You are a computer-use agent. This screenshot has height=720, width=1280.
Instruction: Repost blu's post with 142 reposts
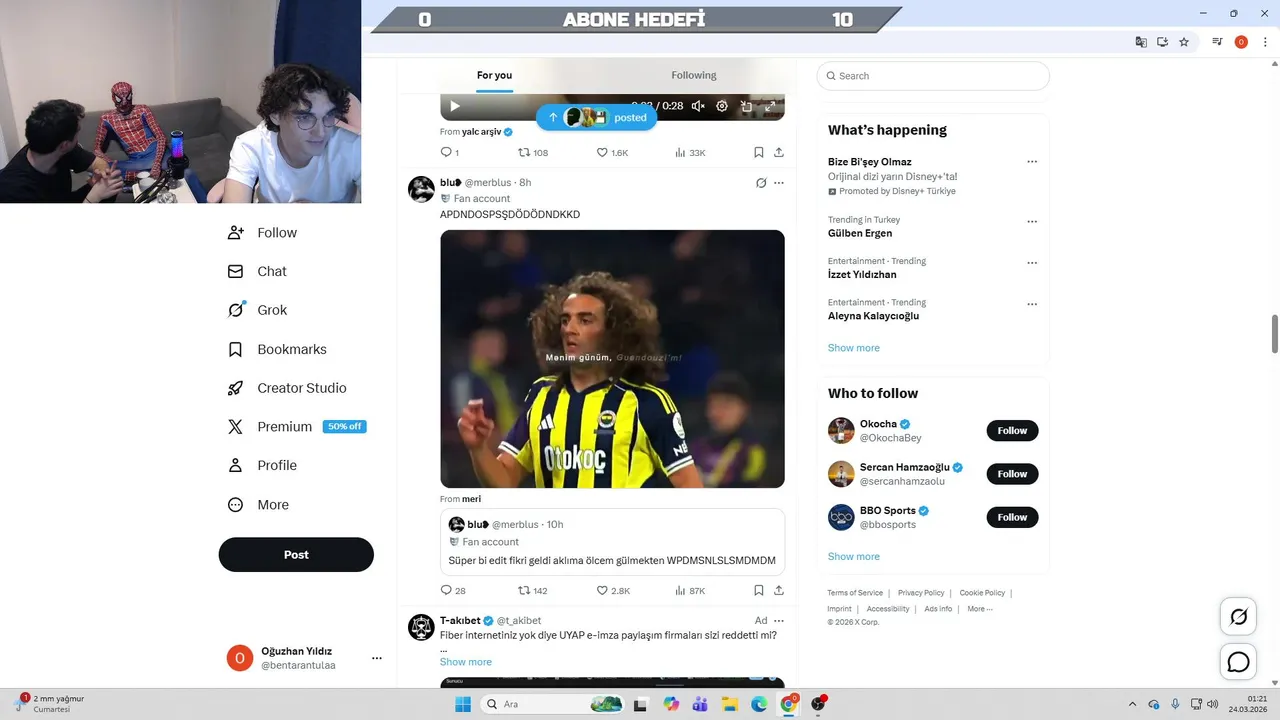(532, 591)
